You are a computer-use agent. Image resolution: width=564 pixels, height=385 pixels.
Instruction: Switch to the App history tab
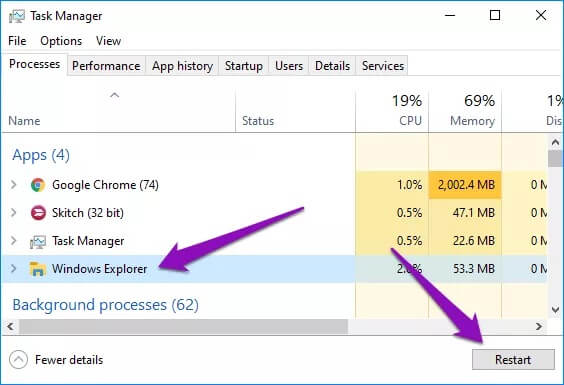click(182, 66)
